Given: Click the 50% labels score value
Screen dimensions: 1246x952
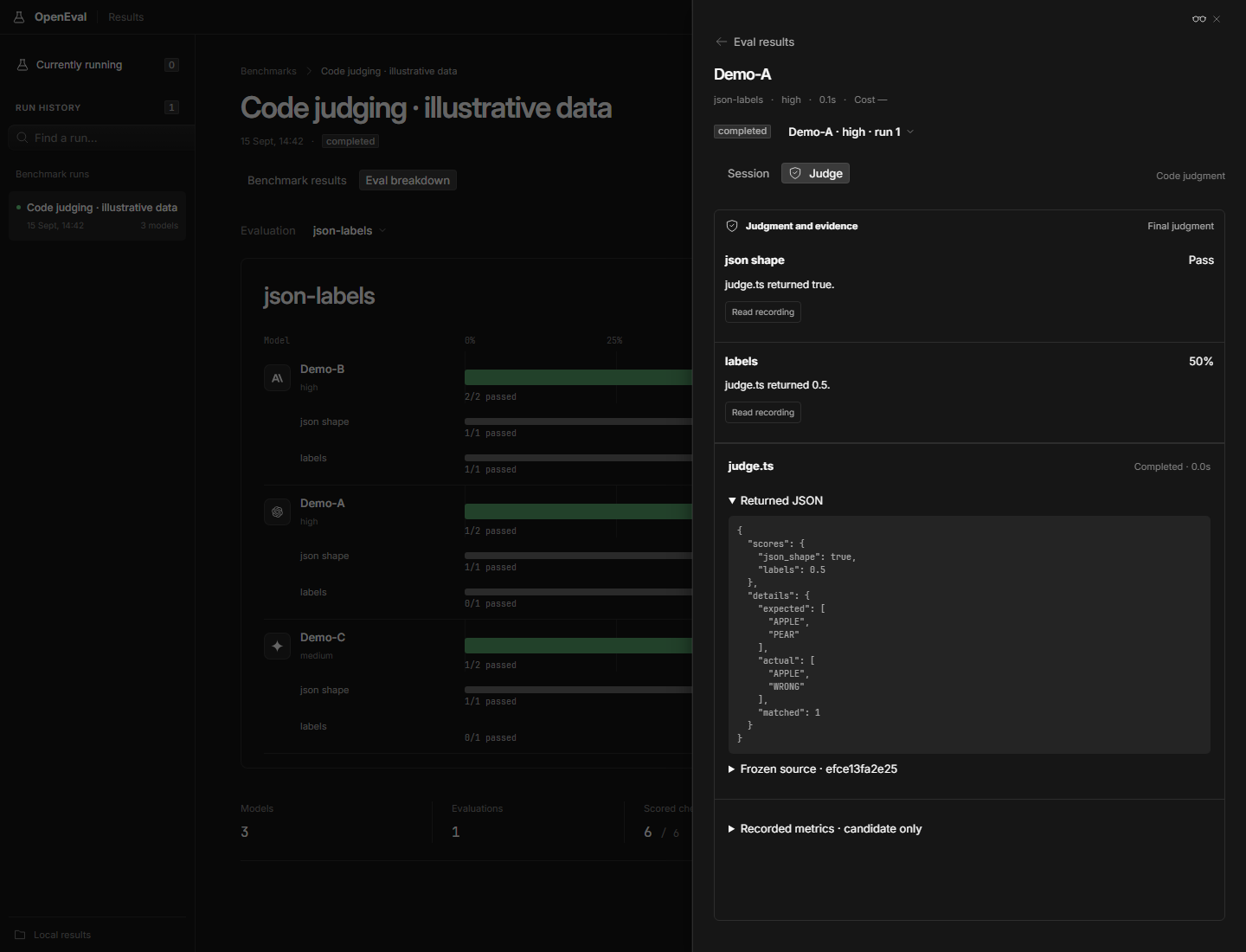Looking at the screenshot, I should pos(1201,361).
